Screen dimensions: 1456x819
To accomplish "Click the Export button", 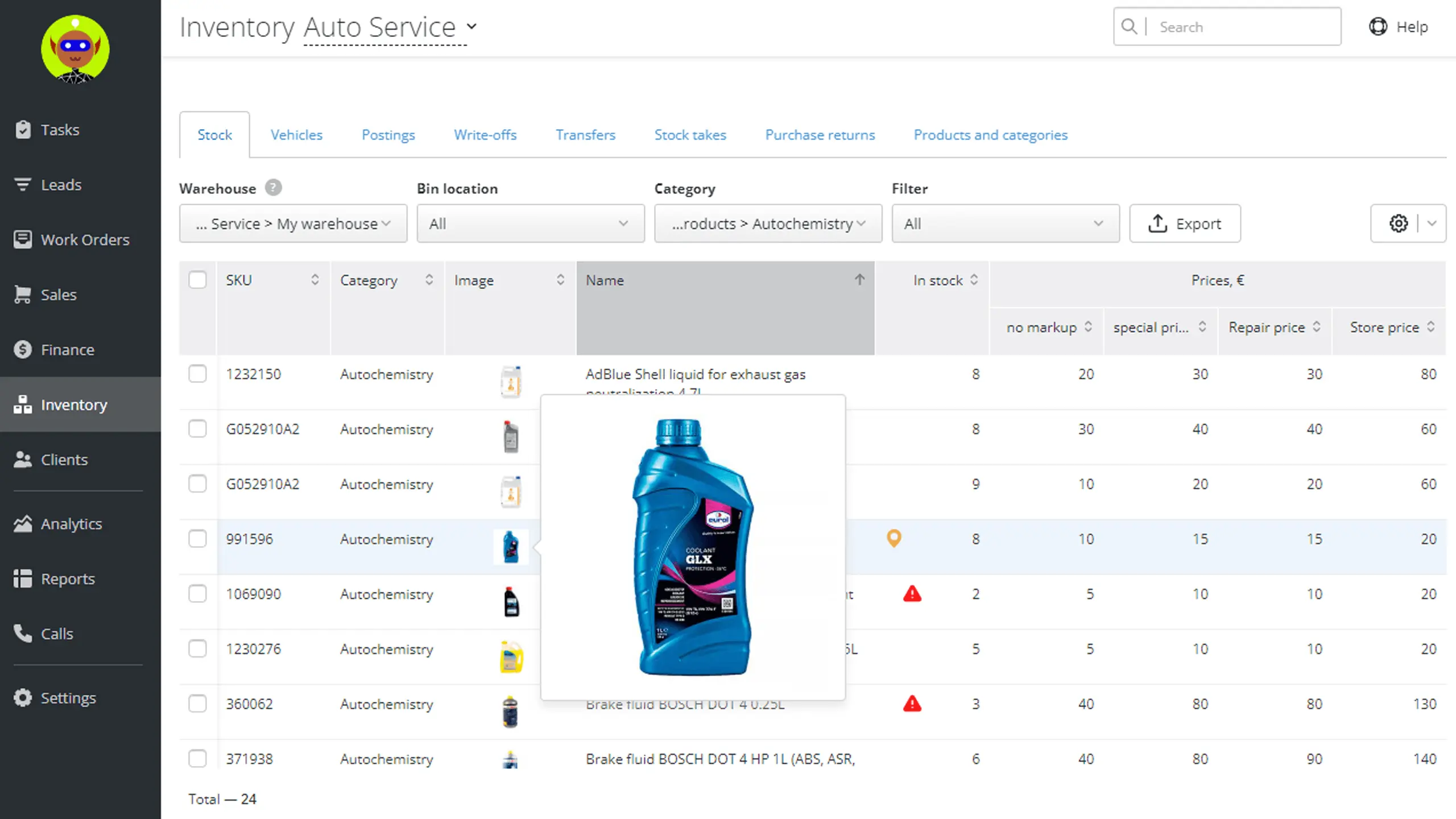I will click(1185, 224).
